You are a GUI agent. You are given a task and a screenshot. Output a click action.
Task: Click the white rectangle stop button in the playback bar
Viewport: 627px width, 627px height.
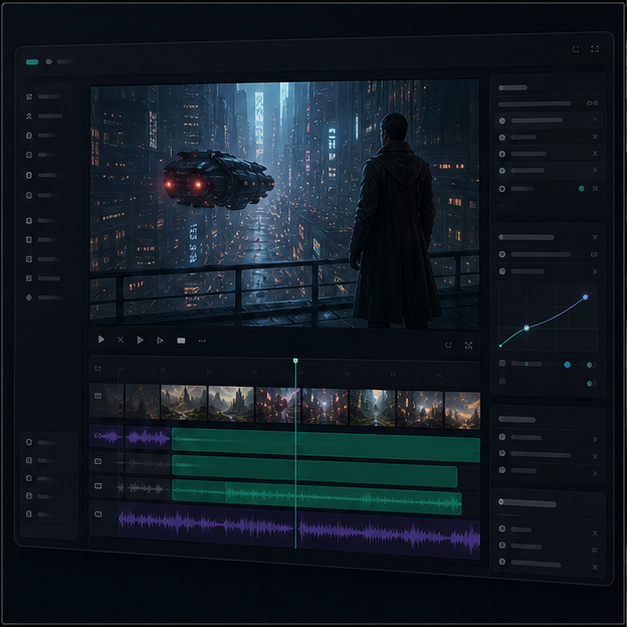[181, 341]
